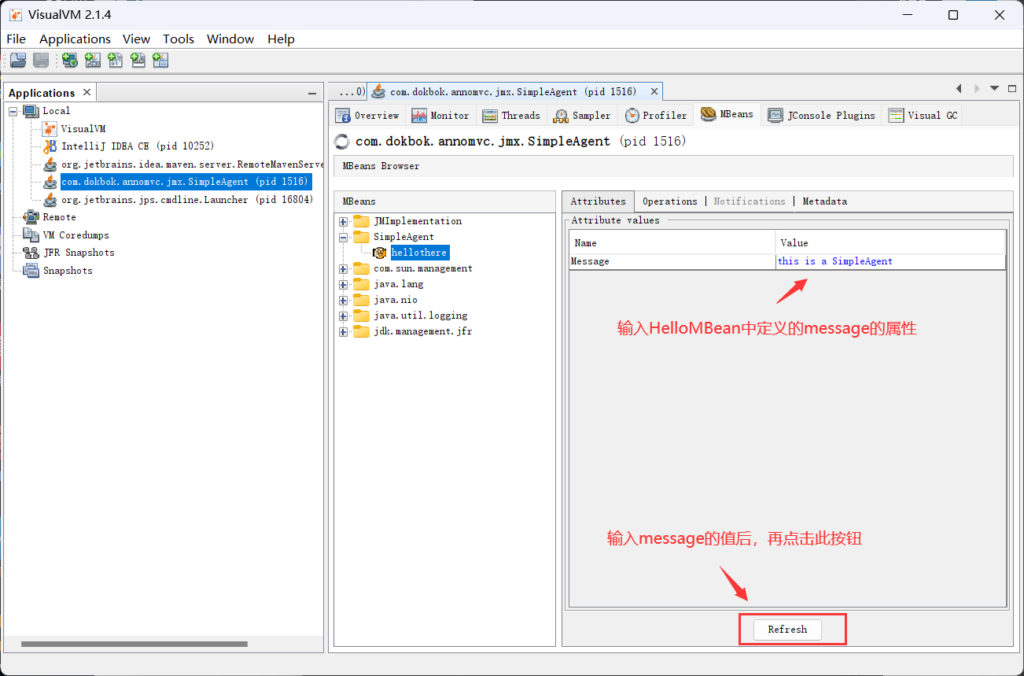Collapse the Local node
This screenshot has height=676, width=1024.
13,111
